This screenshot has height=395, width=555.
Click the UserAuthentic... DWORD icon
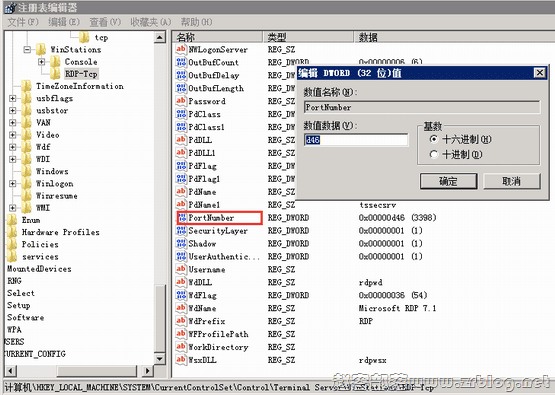pyautogui.click(x=181, y=256)
